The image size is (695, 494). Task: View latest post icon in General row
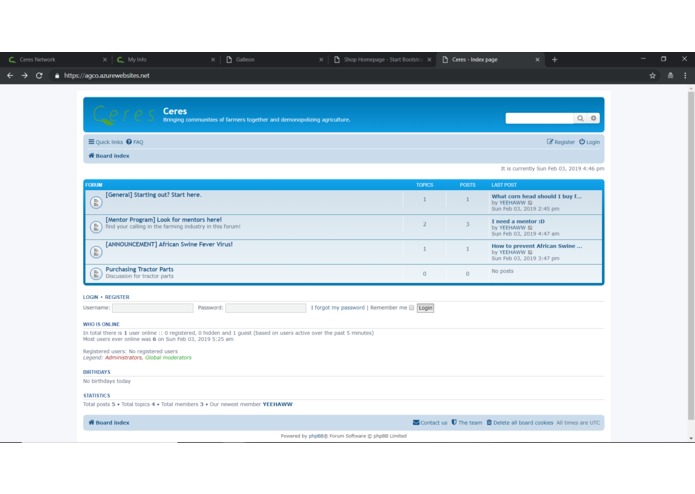coord(530,203)
